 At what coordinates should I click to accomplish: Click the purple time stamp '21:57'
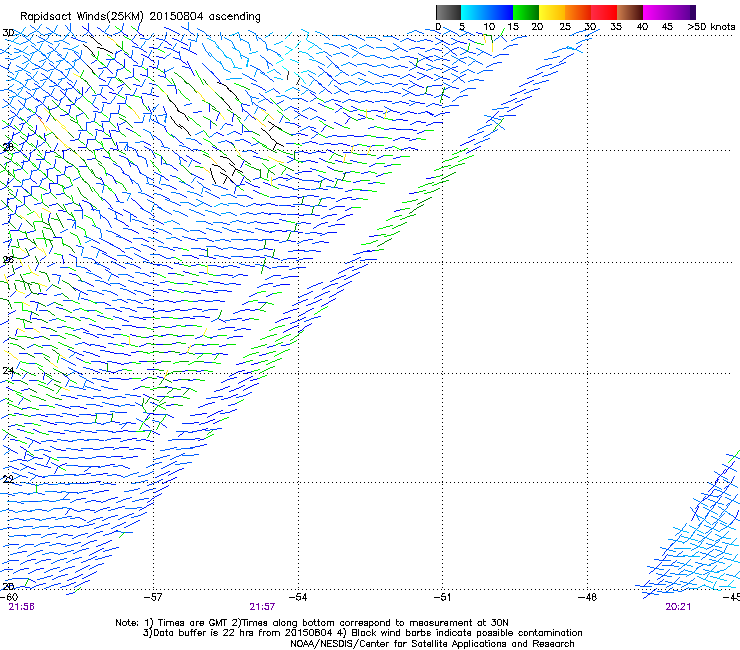[262, 607]
